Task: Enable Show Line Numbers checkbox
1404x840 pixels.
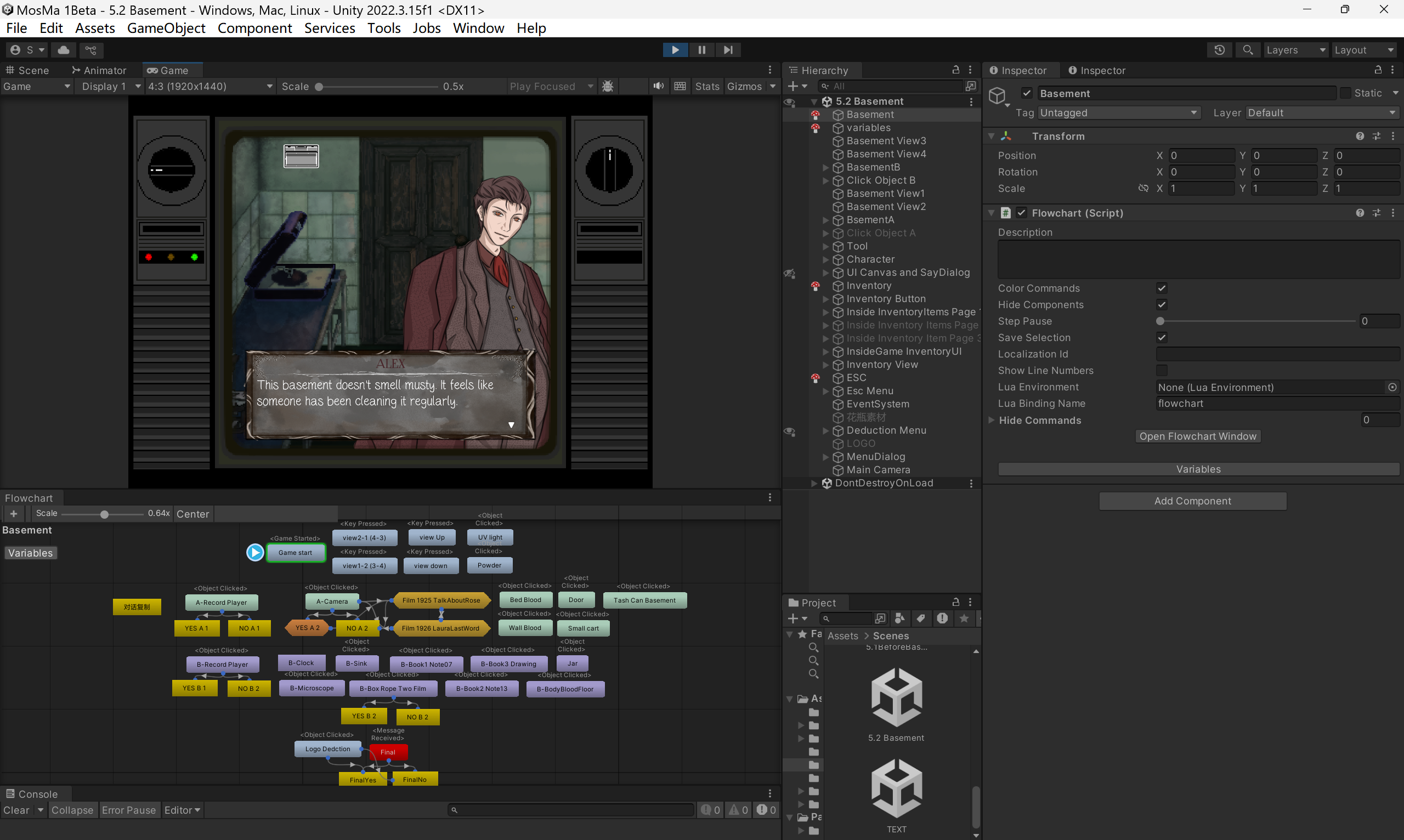Action: click(1161, 370)
